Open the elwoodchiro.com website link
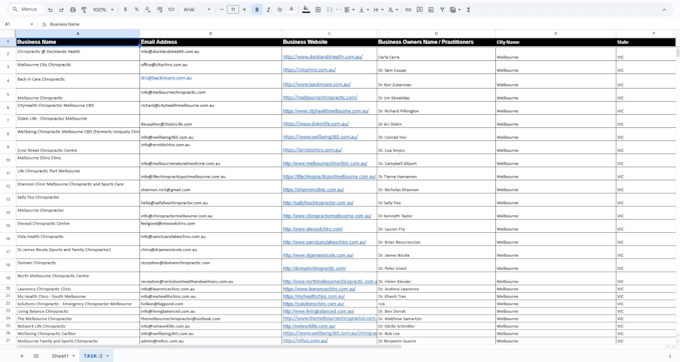Image resolution: width=680 pixels, height=362 pixels. (313, 229)
